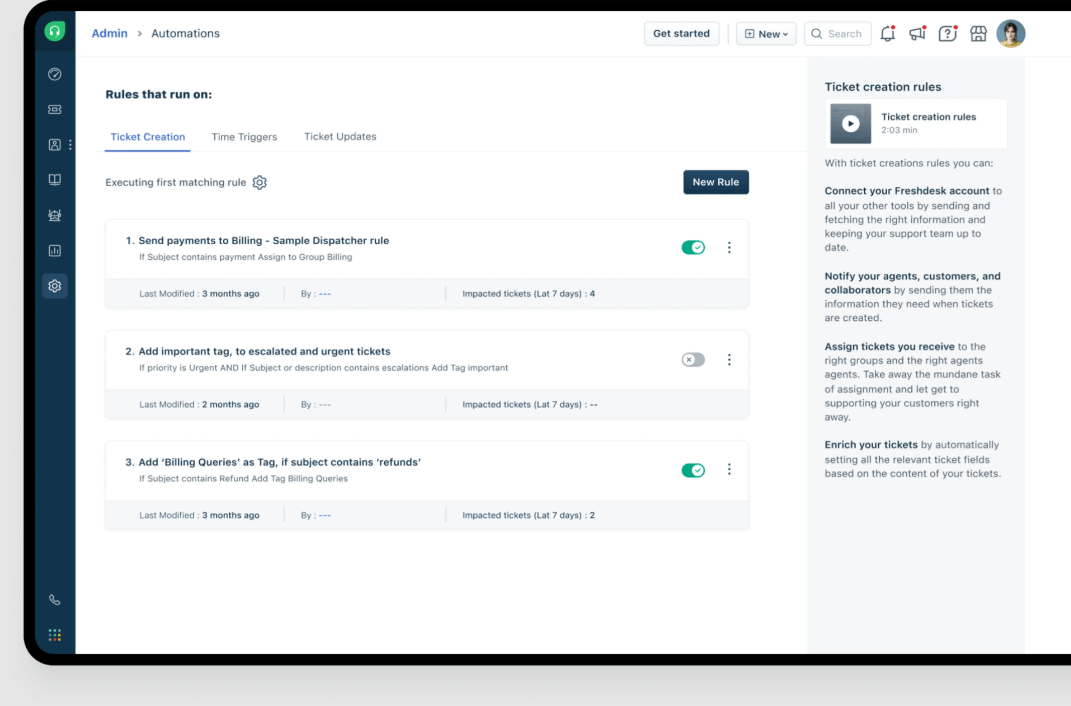The height and width of the screenshot is (706, 1071).
Task: Click the 'Ticket creation rules' video title
Action: 928,117
